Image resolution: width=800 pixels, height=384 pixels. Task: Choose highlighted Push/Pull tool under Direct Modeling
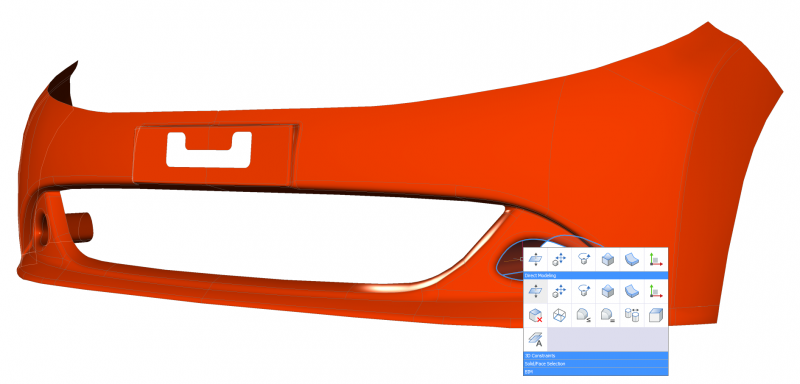point(535,291)
